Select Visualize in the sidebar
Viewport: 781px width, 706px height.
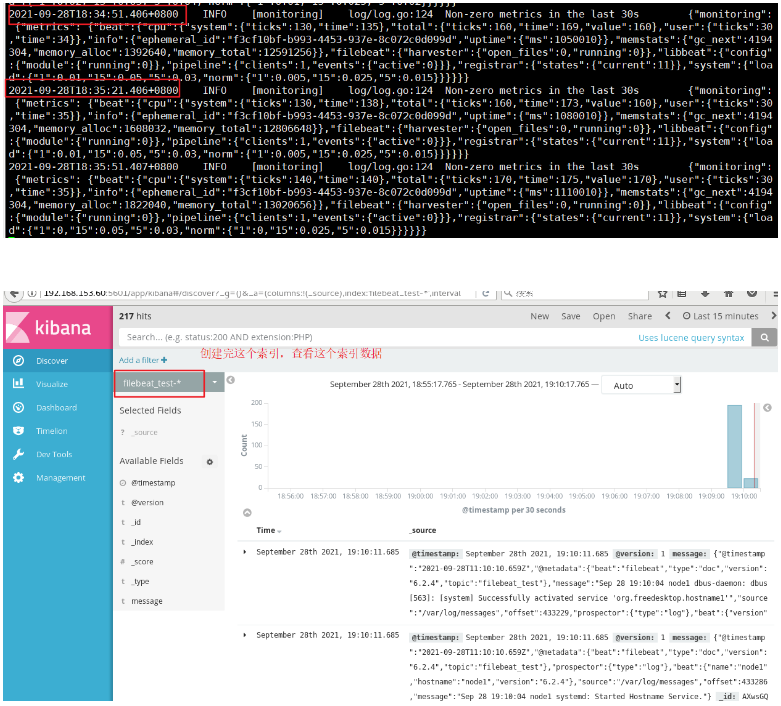pos(52,384)
